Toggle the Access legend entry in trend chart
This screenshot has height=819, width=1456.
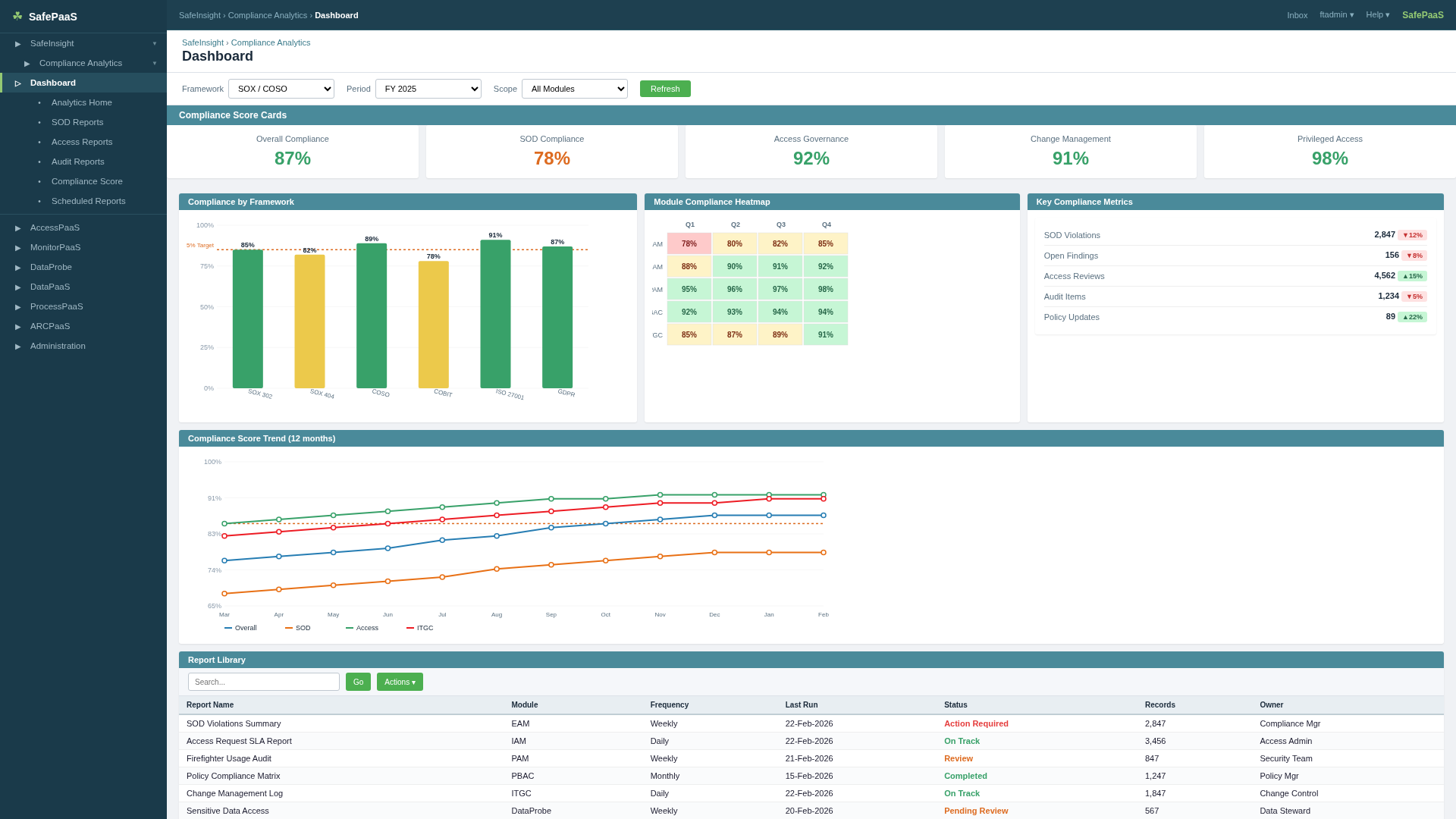[362, 628]
